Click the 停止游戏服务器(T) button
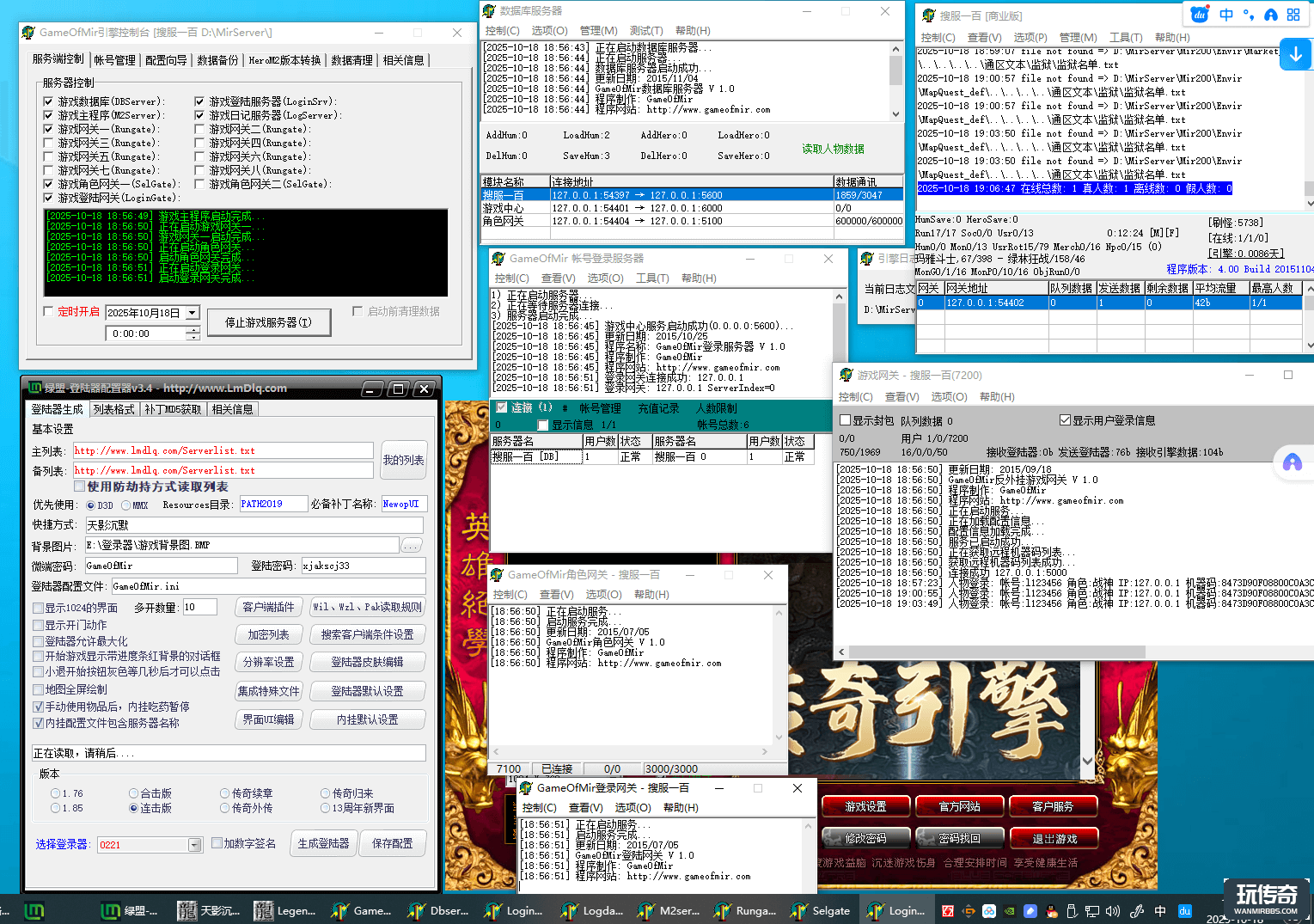Image resolution: width=1314 pixels, height=924 pixels. 268,322
